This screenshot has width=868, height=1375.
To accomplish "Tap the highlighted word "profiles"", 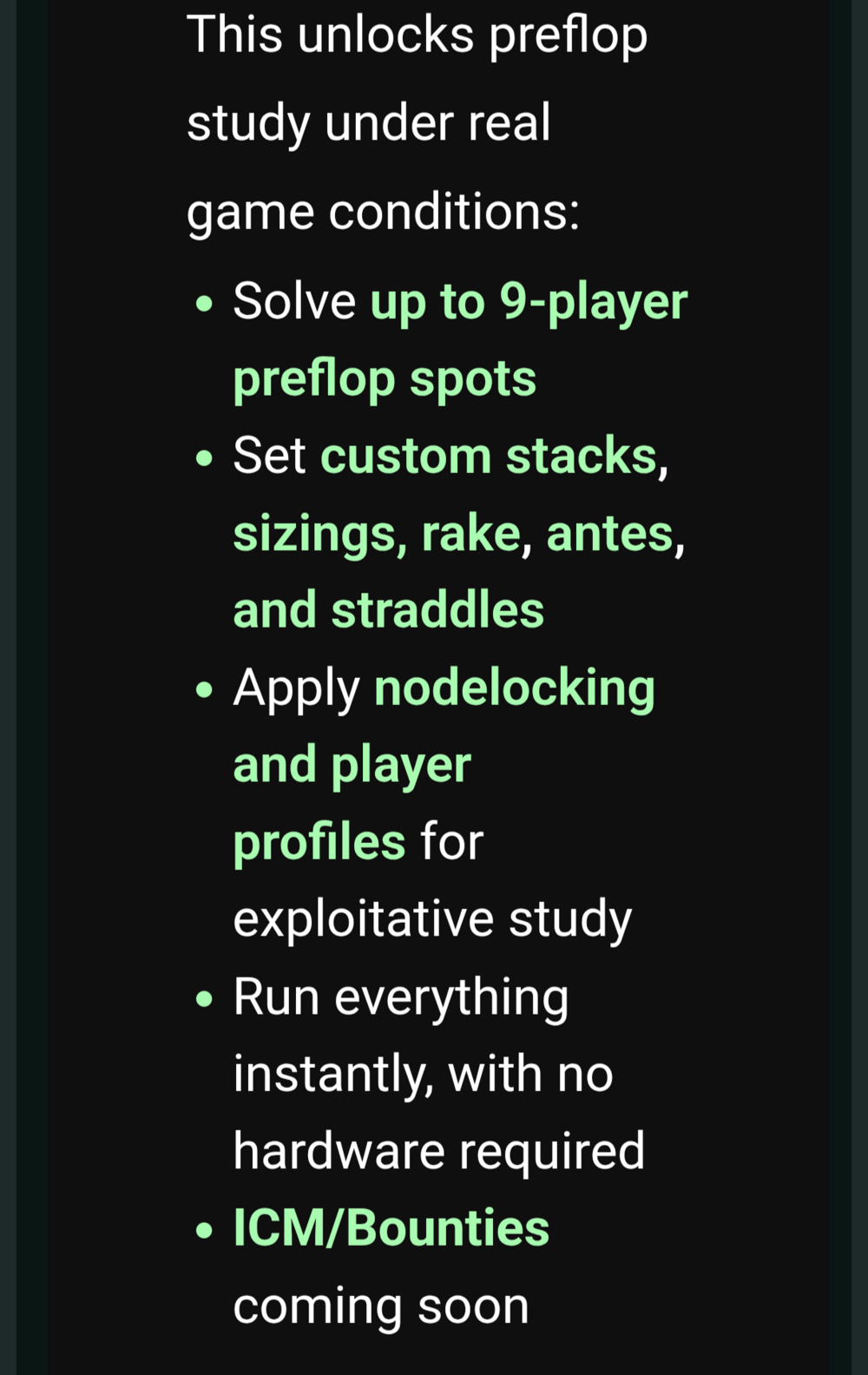I will click(x=319, y=842).
